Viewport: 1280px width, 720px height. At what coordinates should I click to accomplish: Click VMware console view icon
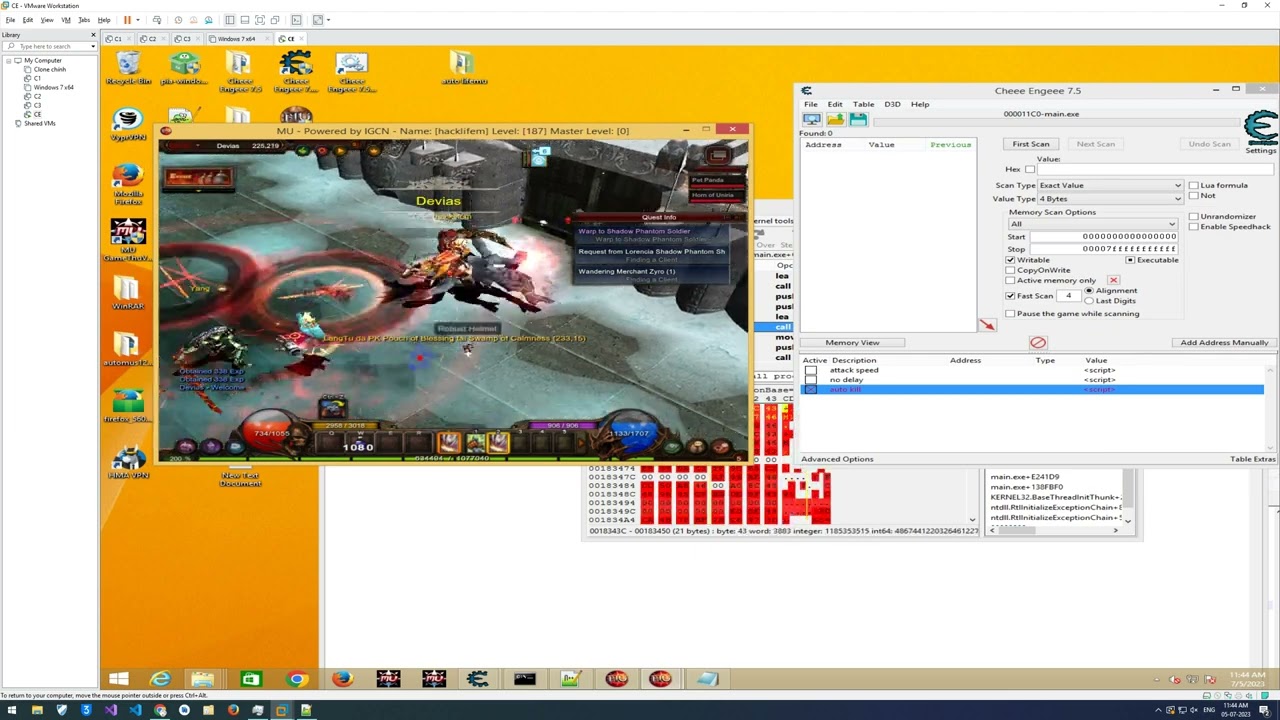coord(296,20)
